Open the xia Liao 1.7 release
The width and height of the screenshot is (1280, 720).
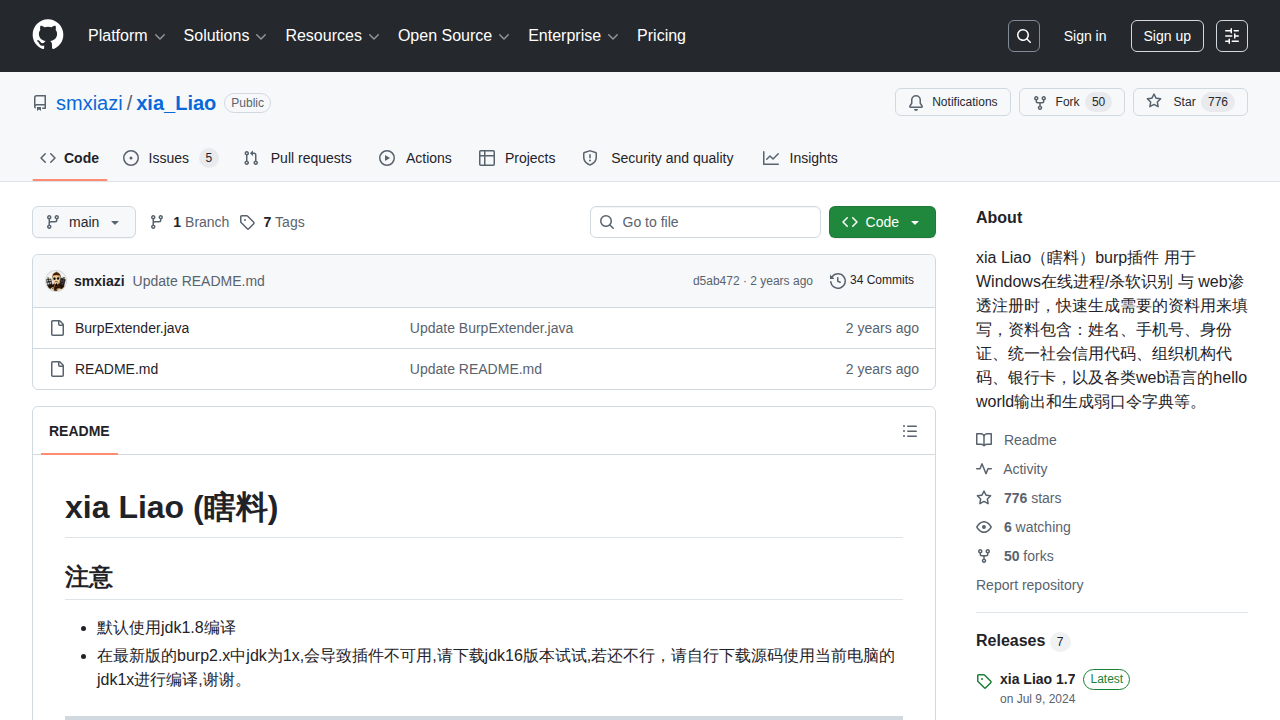[1038, 679]
